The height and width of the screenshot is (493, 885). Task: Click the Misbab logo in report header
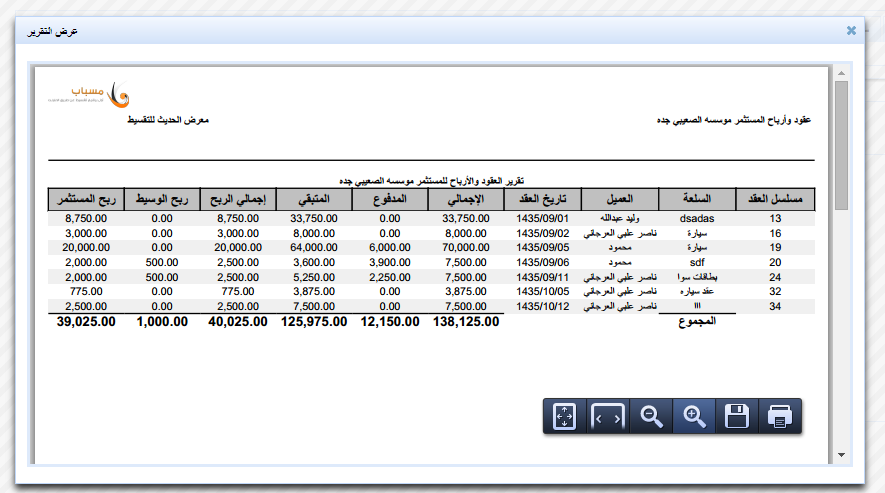[x=89, y=95]
